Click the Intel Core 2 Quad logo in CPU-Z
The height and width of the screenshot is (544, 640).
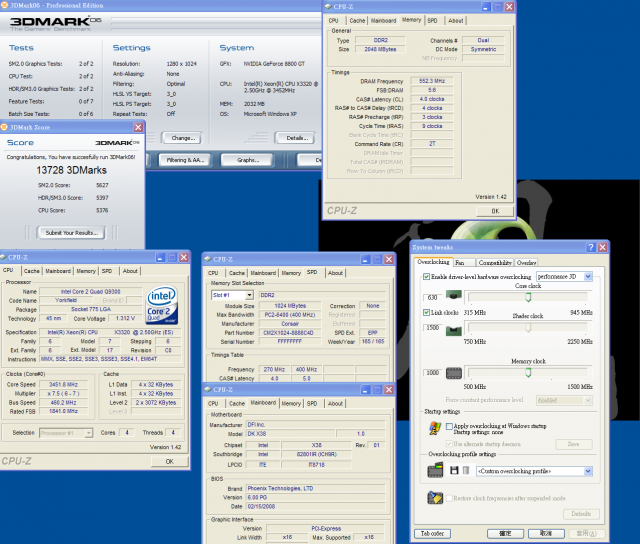pyautogui.click(x=162, y=305)
